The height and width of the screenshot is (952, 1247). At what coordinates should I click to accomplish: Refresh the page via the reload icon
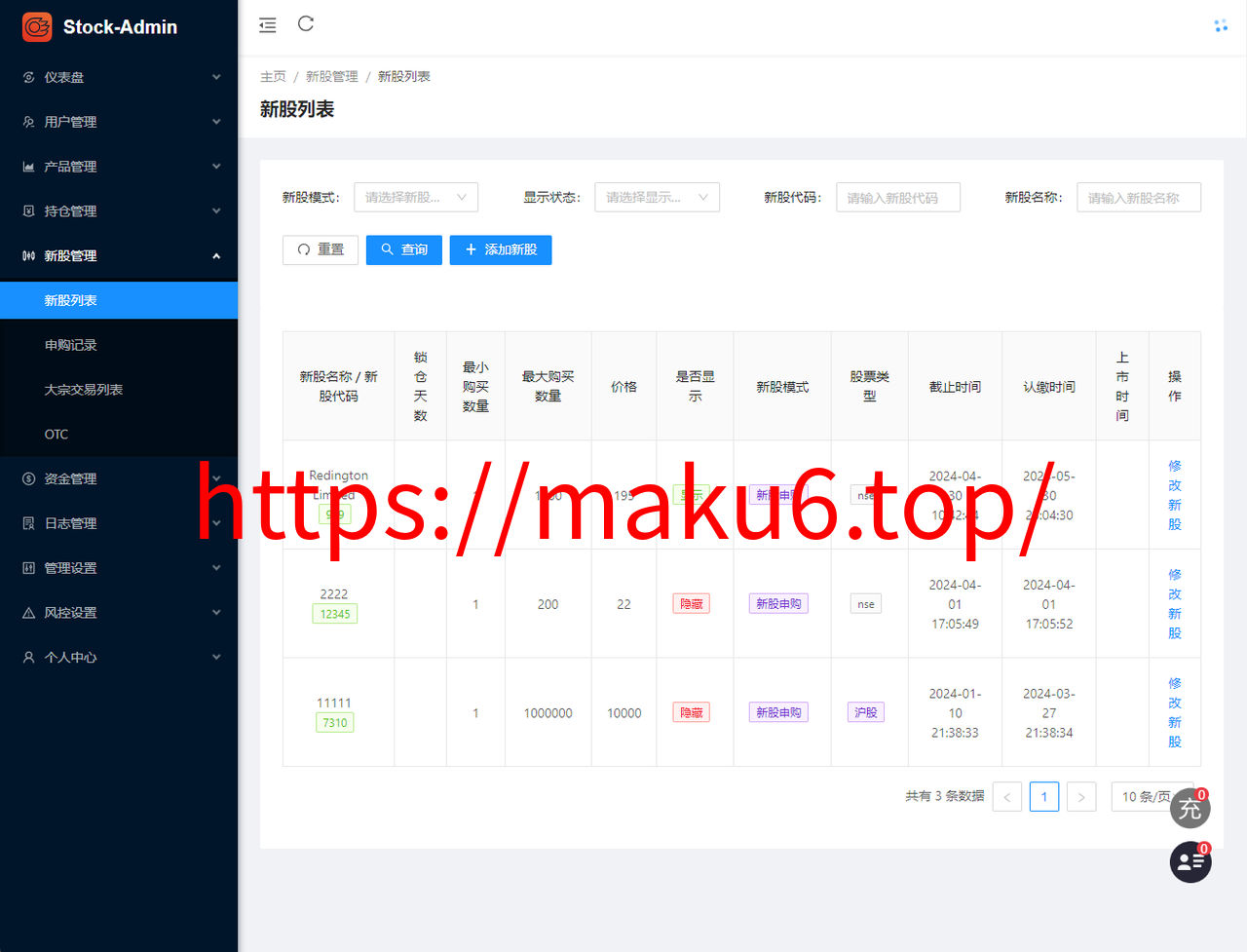(306, 23)
